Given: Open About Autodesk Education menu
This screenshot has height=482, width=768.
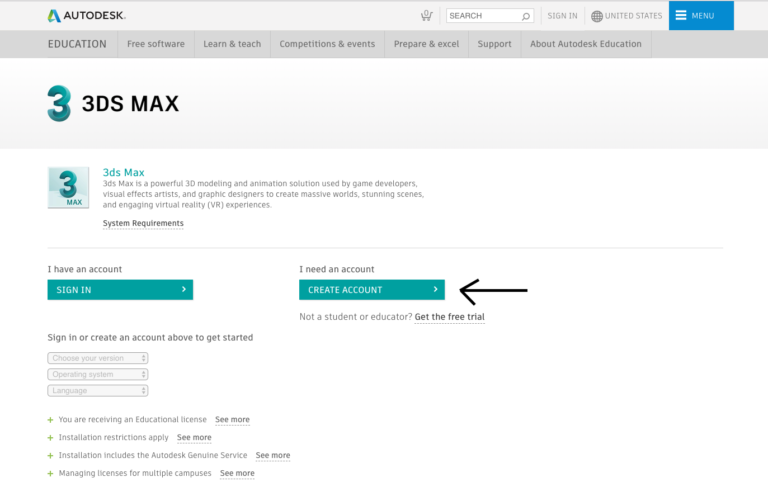Looking at the screenshot, I should [586, 44].
